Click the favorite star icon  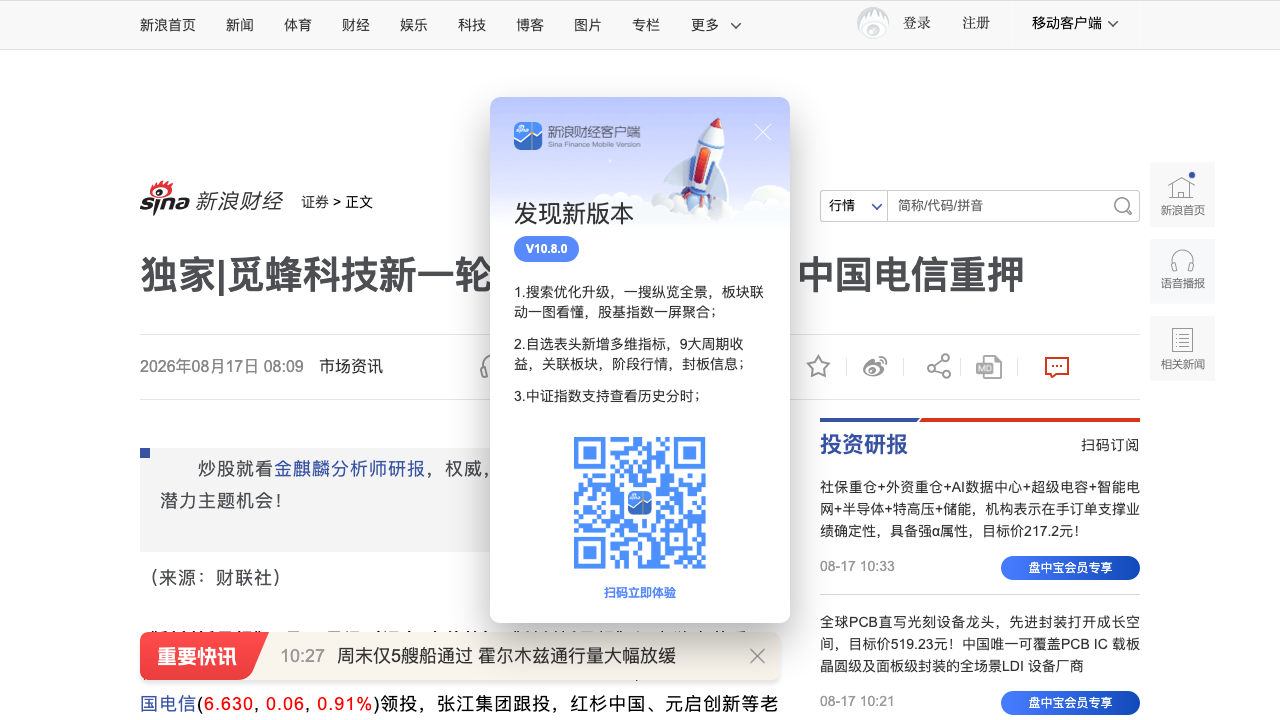point(818,367)
